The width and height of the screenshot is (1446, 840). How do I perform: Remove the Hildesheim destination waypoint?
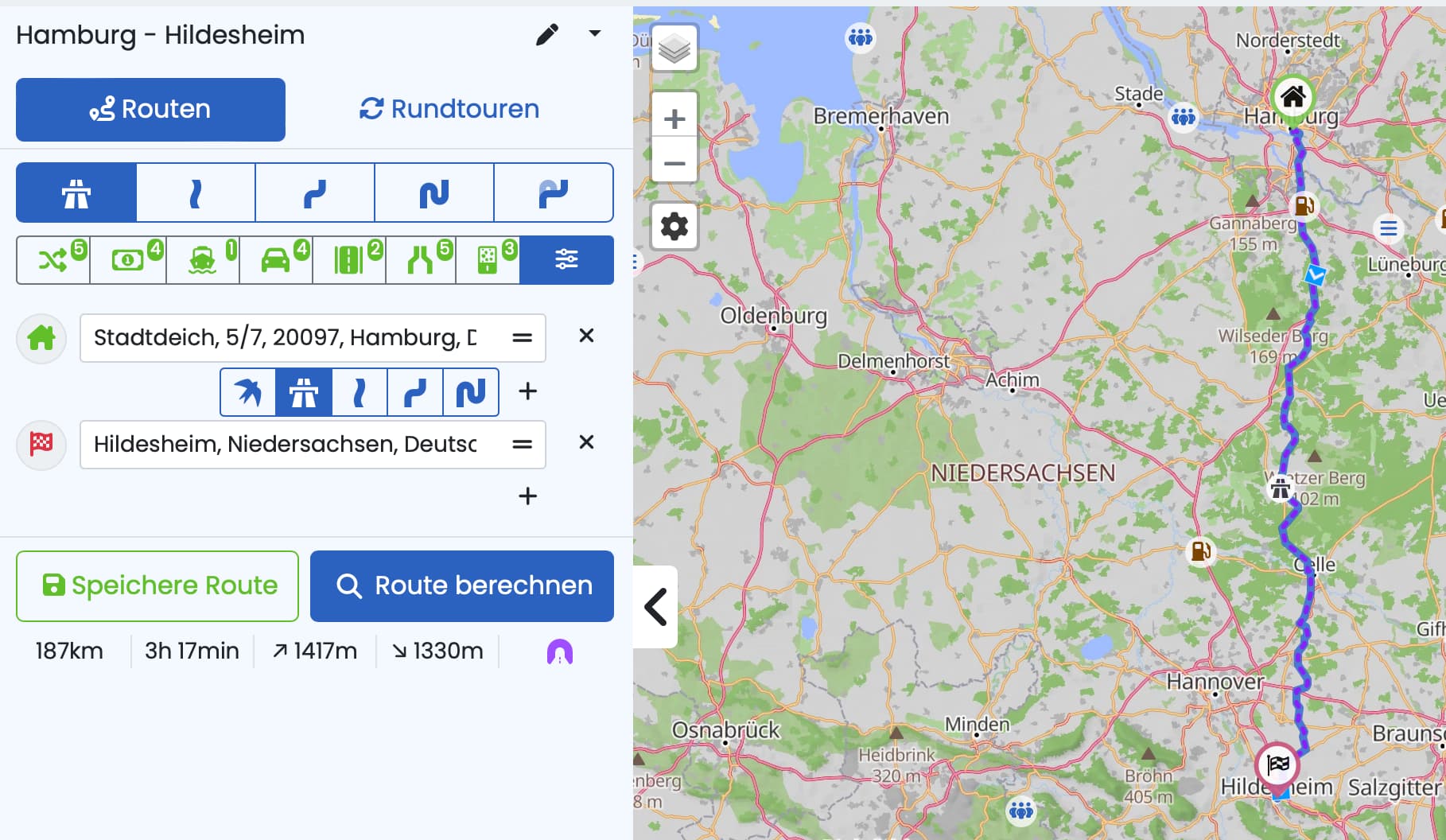coord(586,442)
